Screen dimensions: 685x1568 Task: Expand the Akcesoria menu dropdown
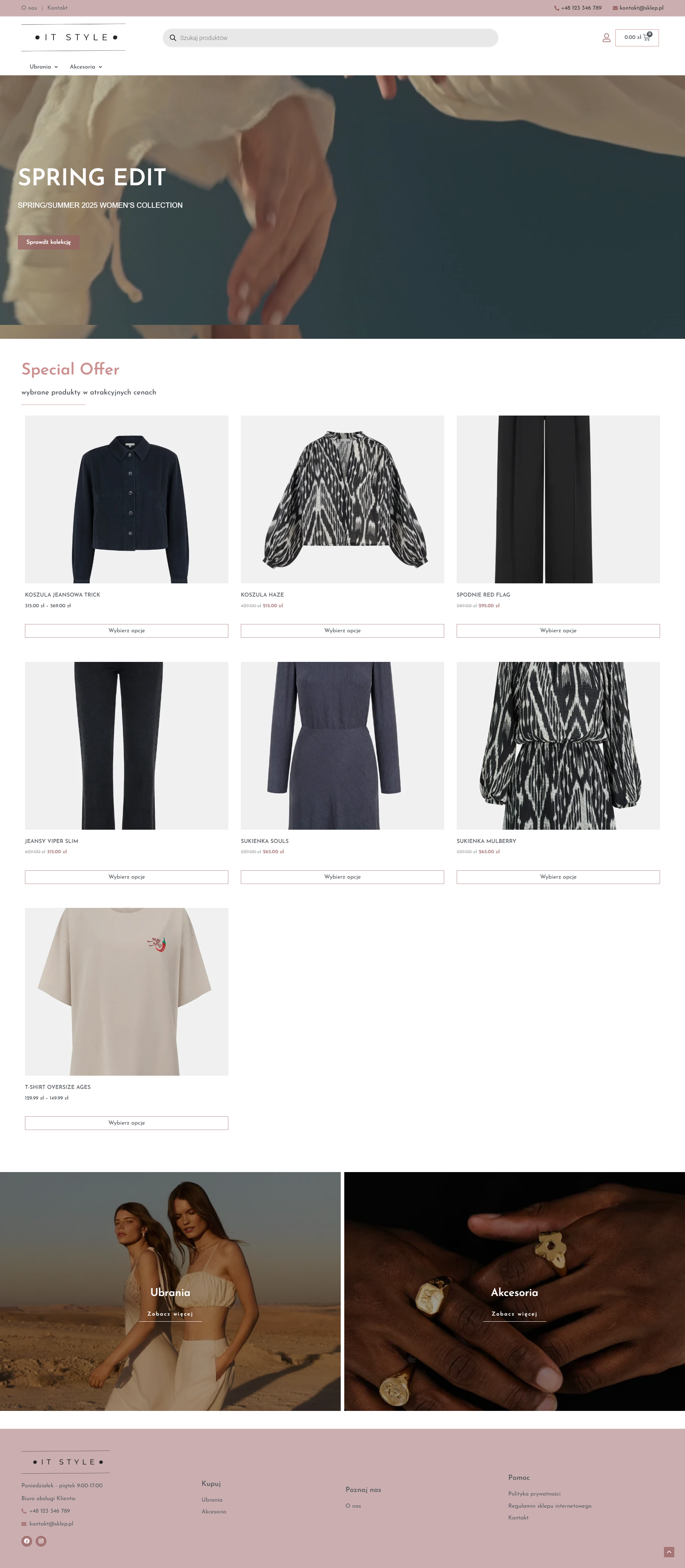(x=86, y=67)
